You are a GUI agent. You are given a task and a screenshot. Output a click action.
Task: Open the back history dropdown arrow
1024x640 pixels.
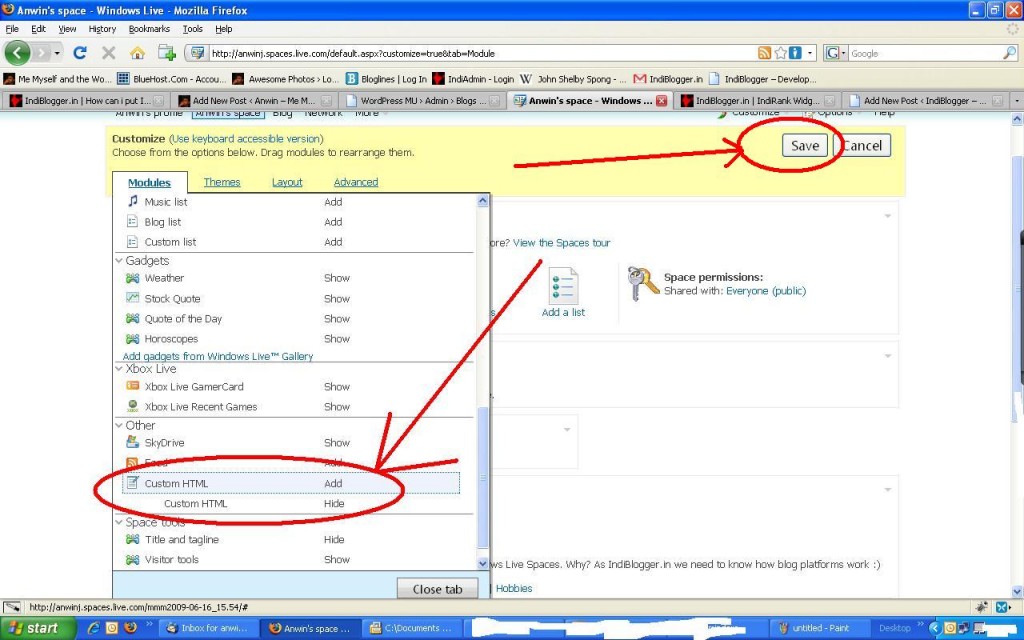click(58, 53)
